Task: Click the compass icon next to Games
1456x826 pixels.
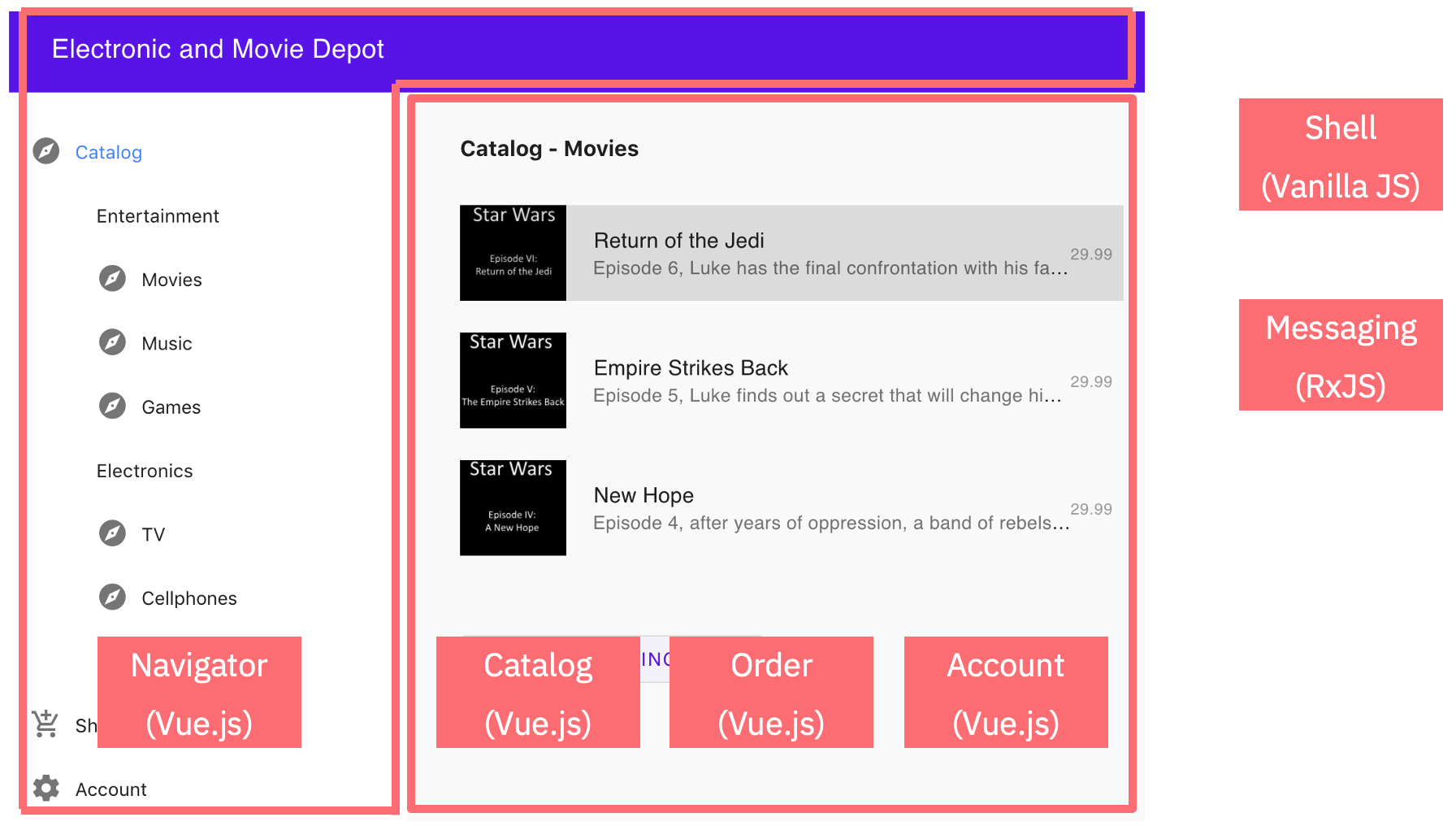Action: tap(112, 406)
